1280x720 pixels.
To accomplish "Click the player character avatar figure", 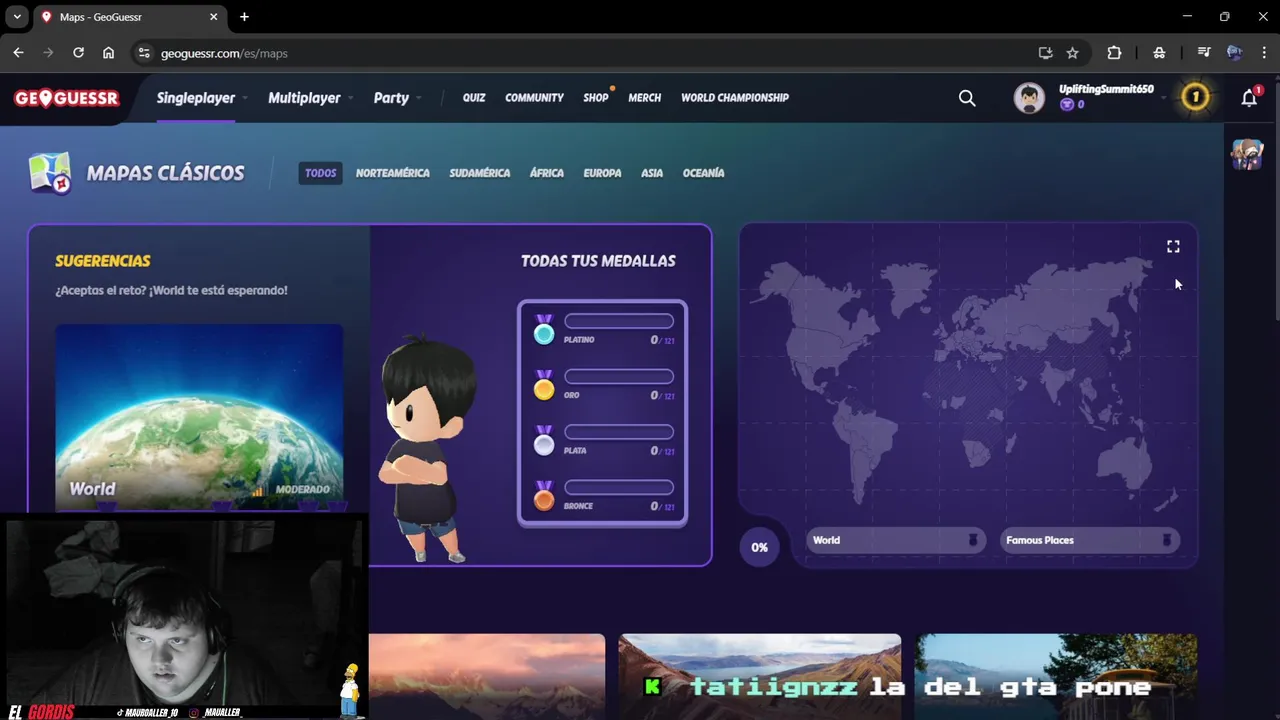I will 428,450.
